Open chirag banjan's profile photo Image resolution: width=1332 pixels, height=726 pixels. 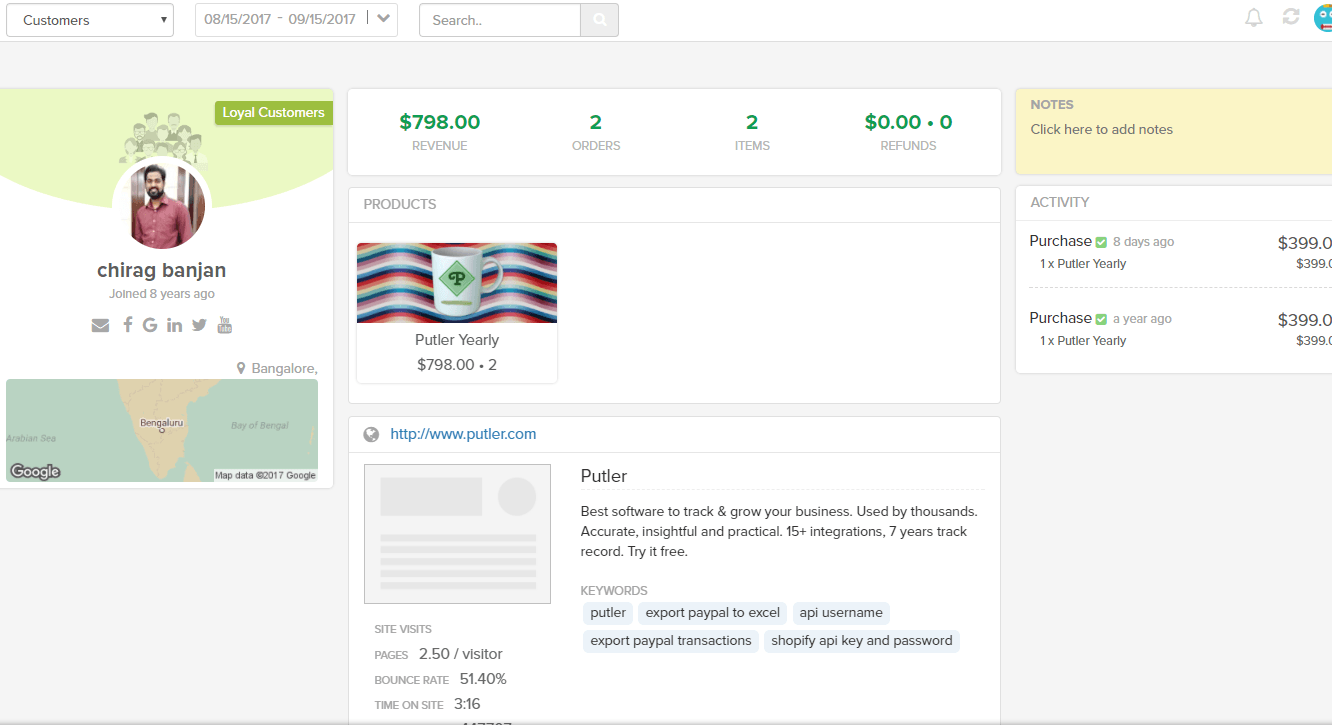pos(167,206)
